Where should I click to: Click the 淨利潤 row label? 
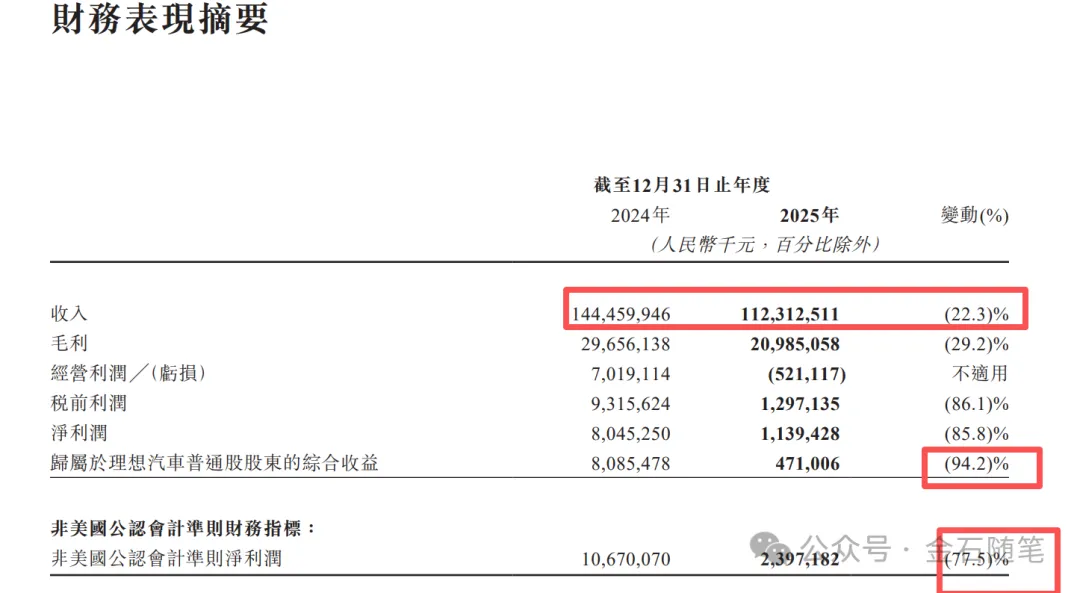point(79,433)
